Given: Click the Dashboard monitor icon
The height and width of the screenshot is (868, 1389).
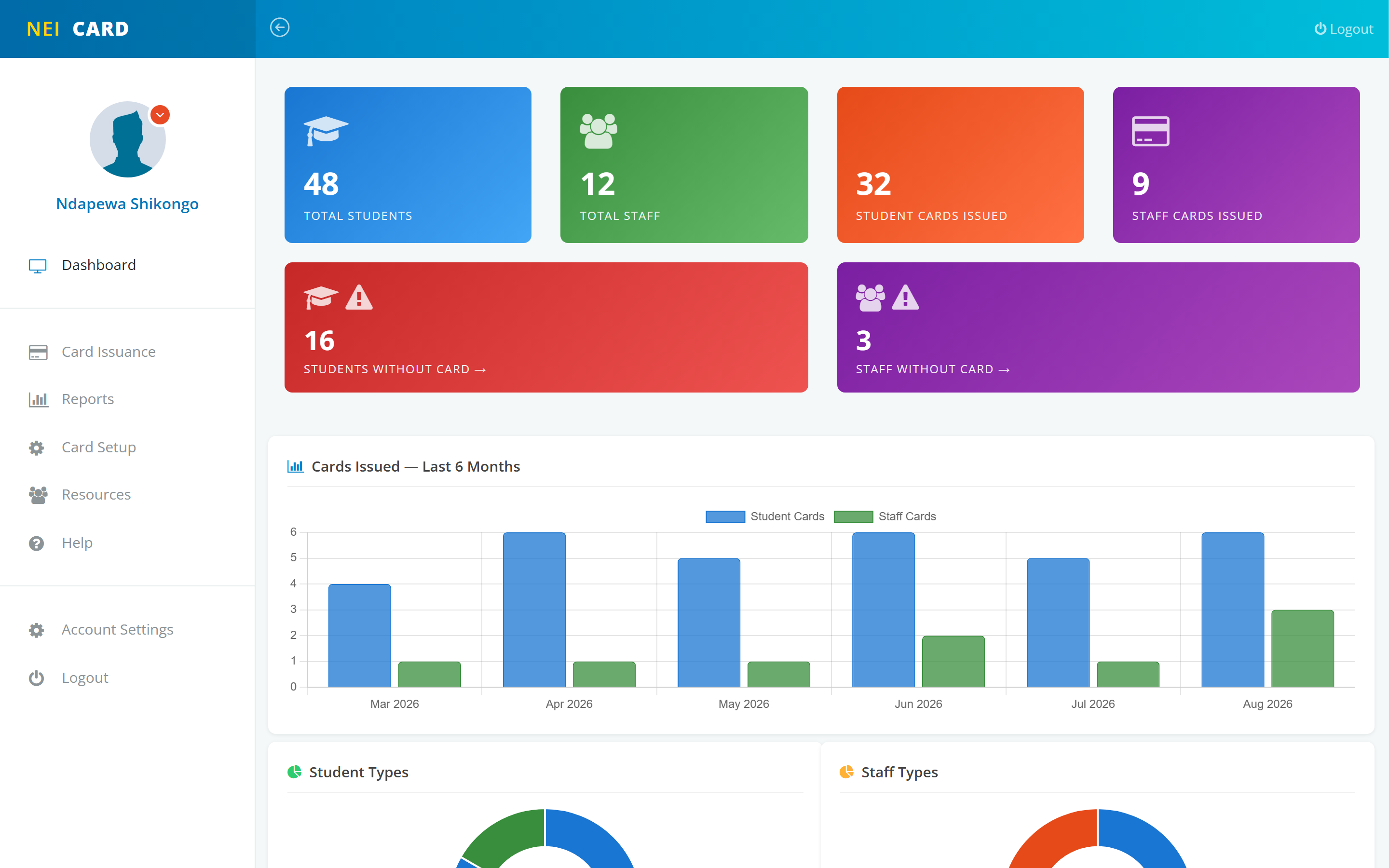Looking at the screenshot, I should pyautogui.click(x=38, y=266).
